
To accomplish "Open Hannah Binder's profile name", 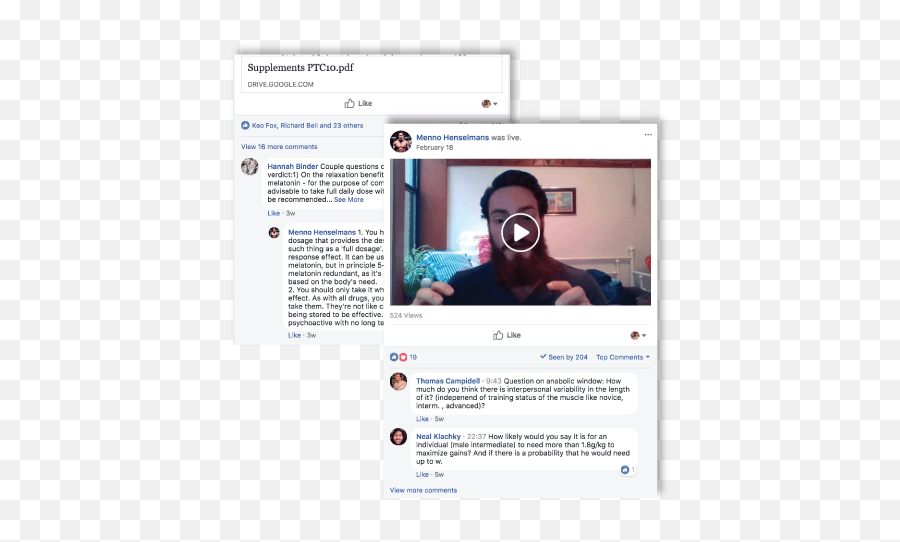I will (293, 167).
